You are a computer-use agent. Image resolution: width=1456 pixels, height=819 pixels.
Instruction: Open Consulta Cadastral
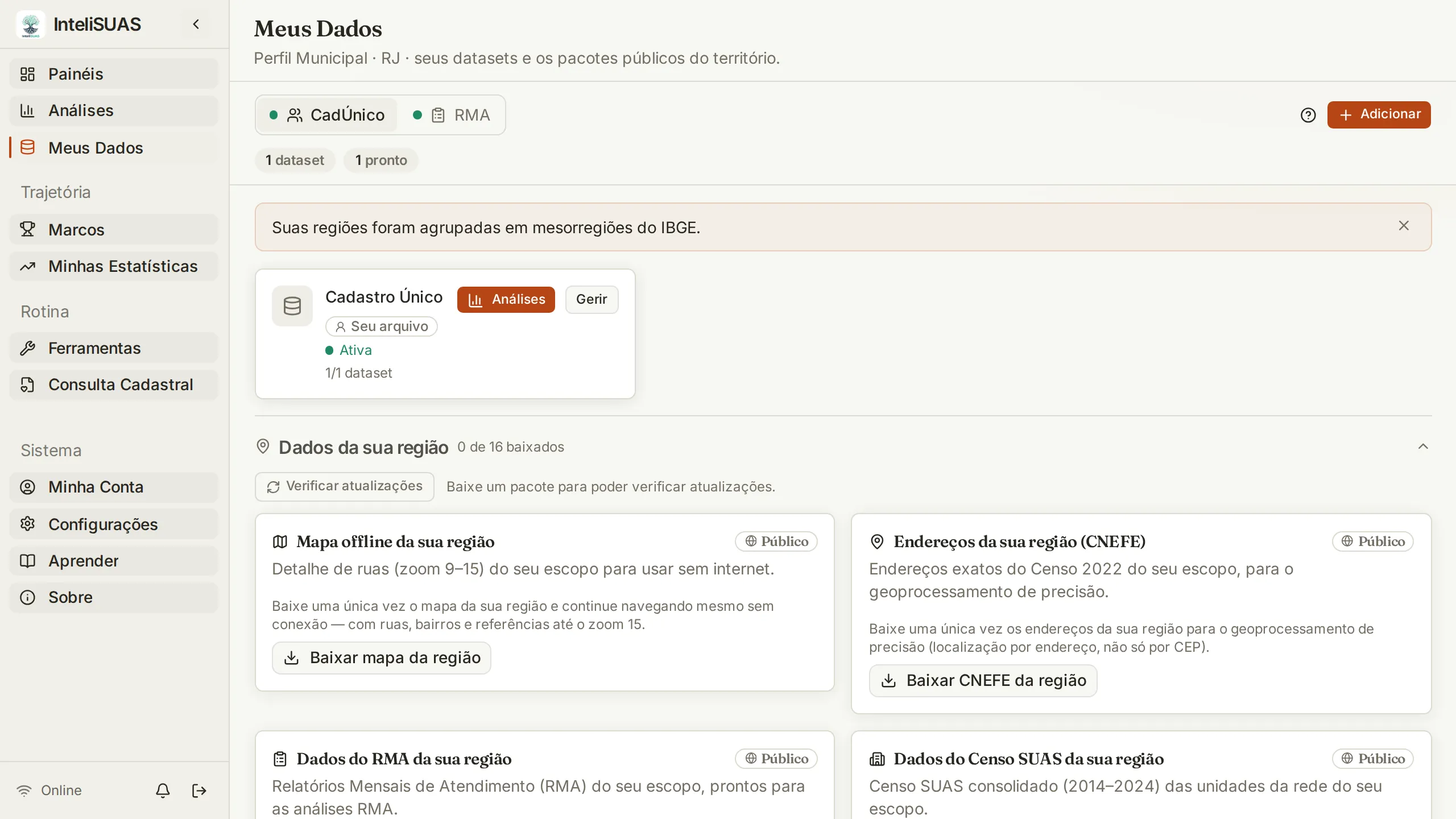(114, 384)
